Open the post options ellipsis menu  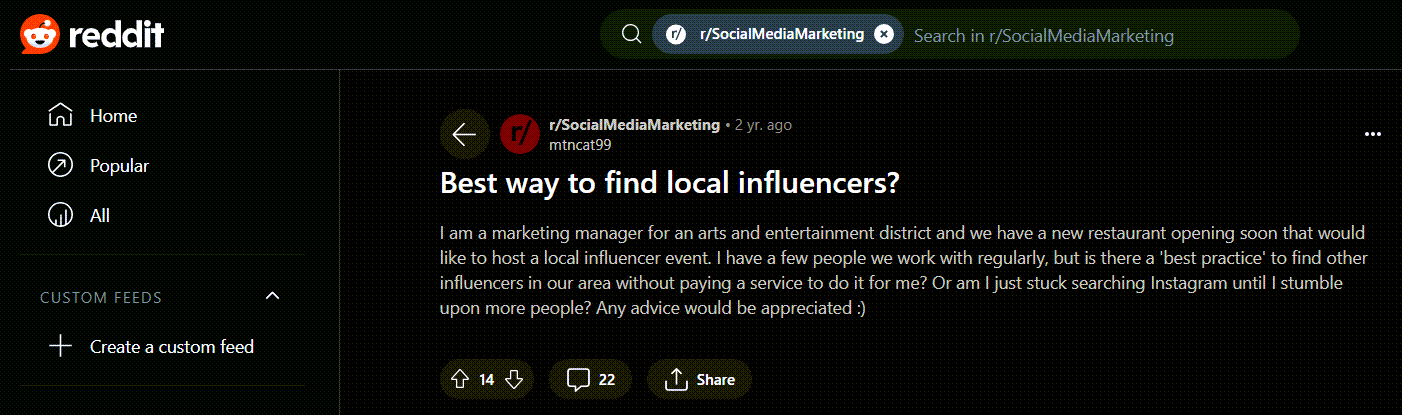[x=1373, y=134]
